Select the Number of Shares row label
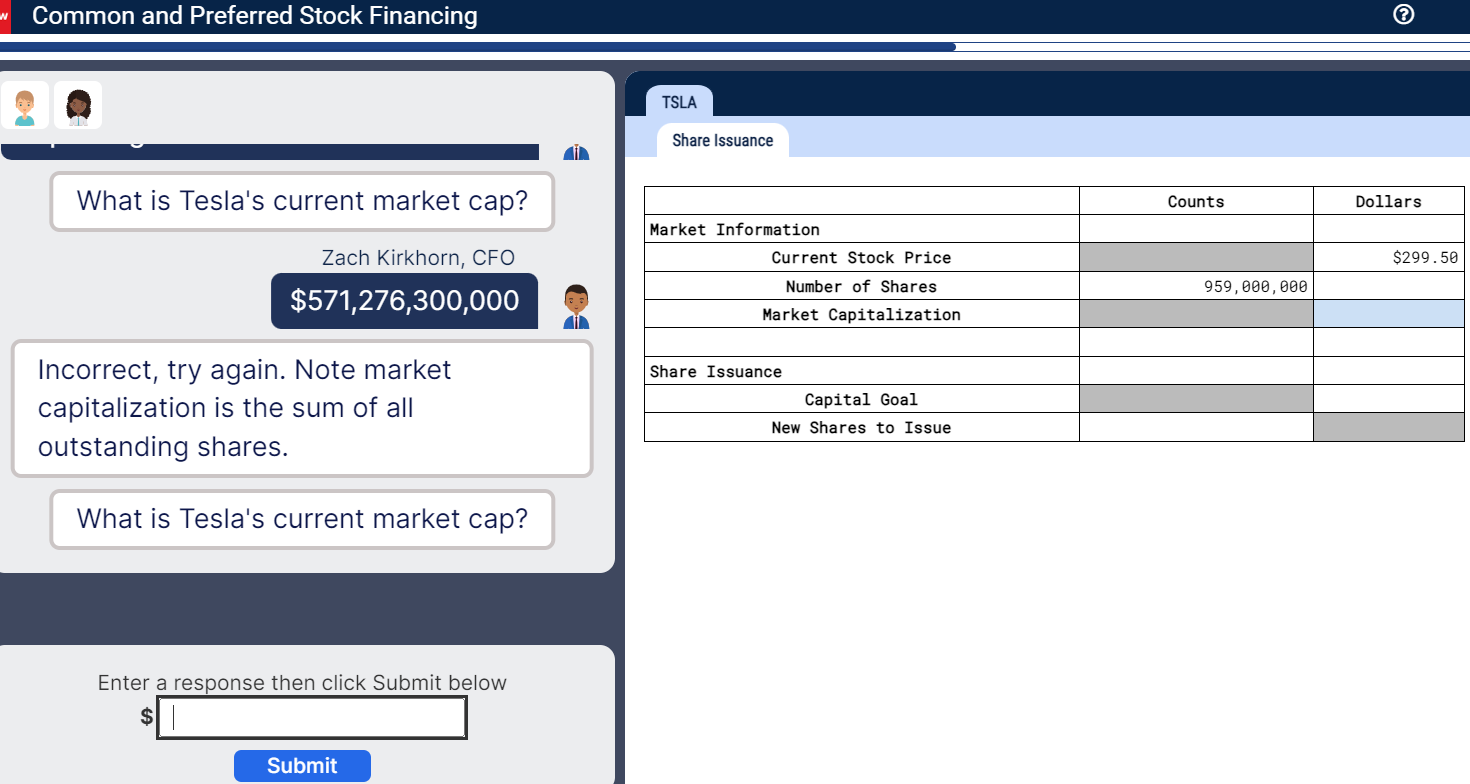 (x=862, y=286)
